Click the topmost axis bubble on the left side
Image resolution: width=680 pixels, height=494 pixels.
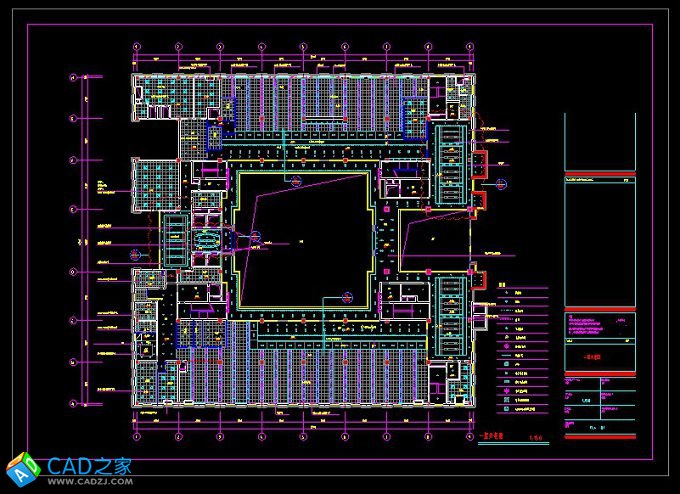[71, 77]
